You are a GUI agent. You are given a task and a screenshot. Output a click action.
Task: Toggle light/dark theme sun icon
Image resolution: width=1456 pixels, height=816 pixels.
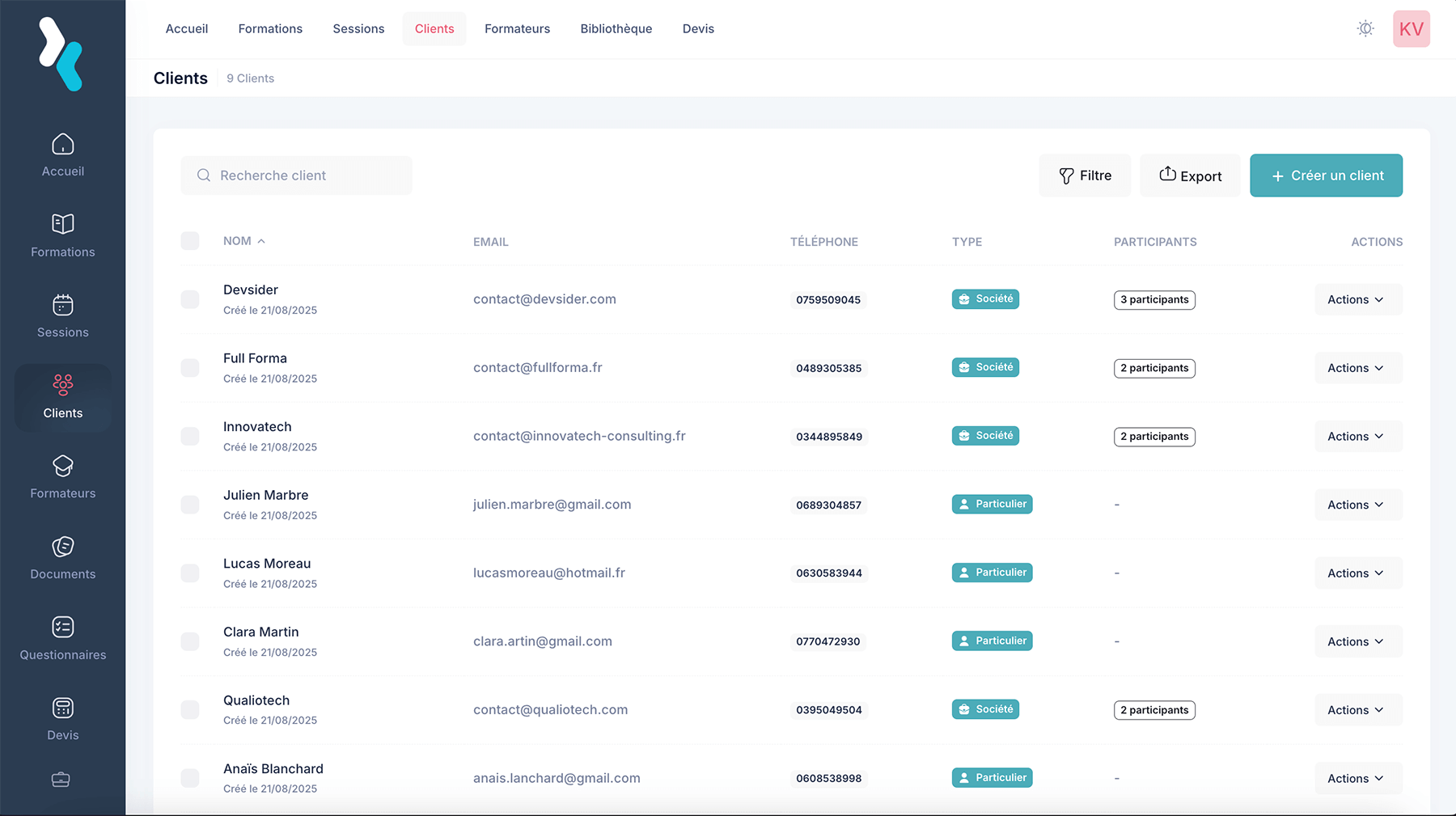(x=1365, y=29)
